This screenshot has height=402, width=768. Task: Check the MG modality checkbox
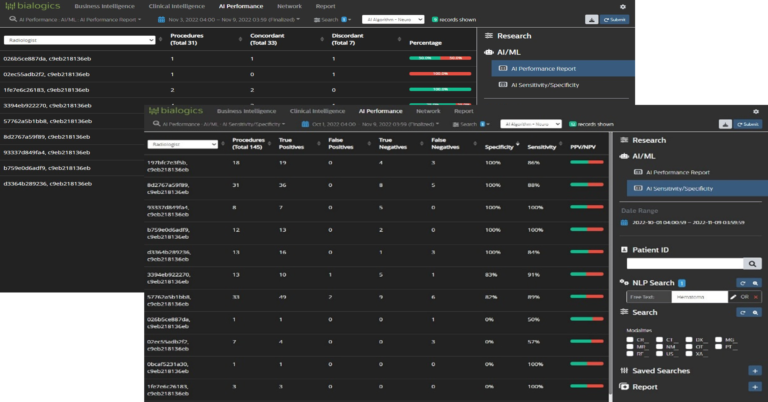pyautogui.click(x=718, y=339)
